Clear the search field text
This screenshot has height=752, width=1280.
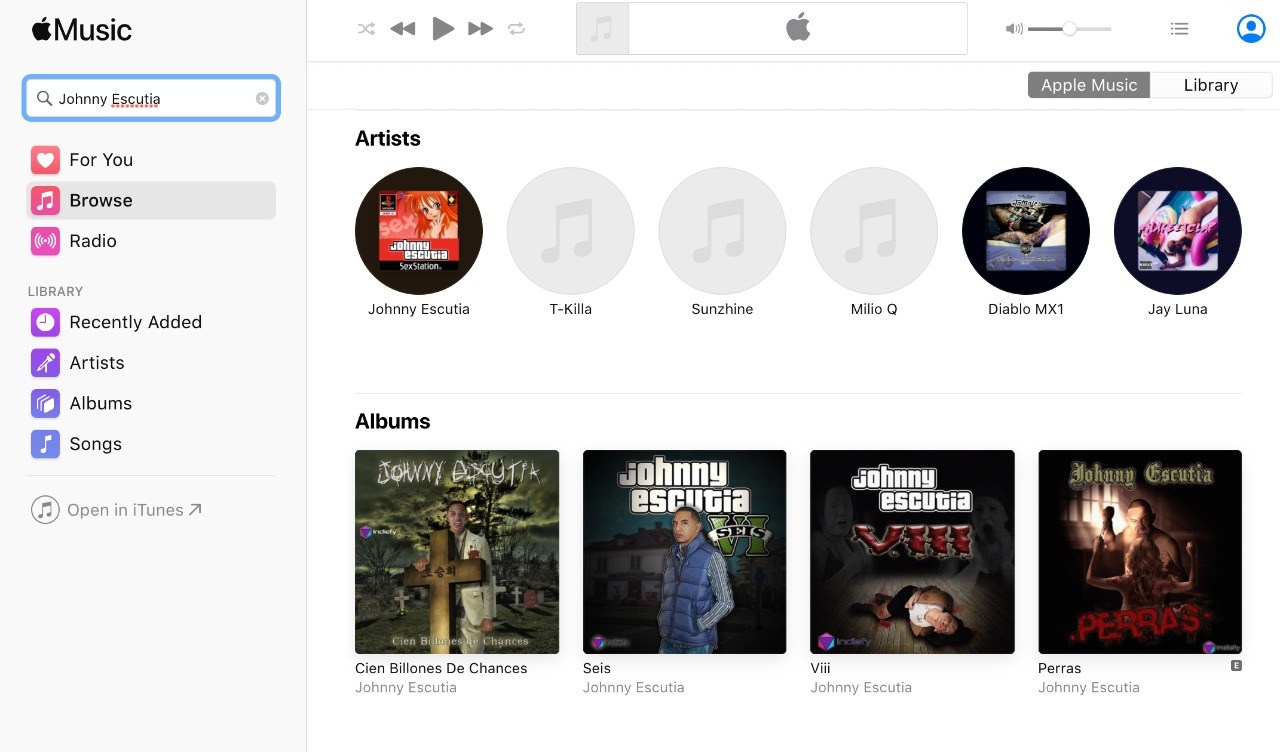(x=262, y=99)
